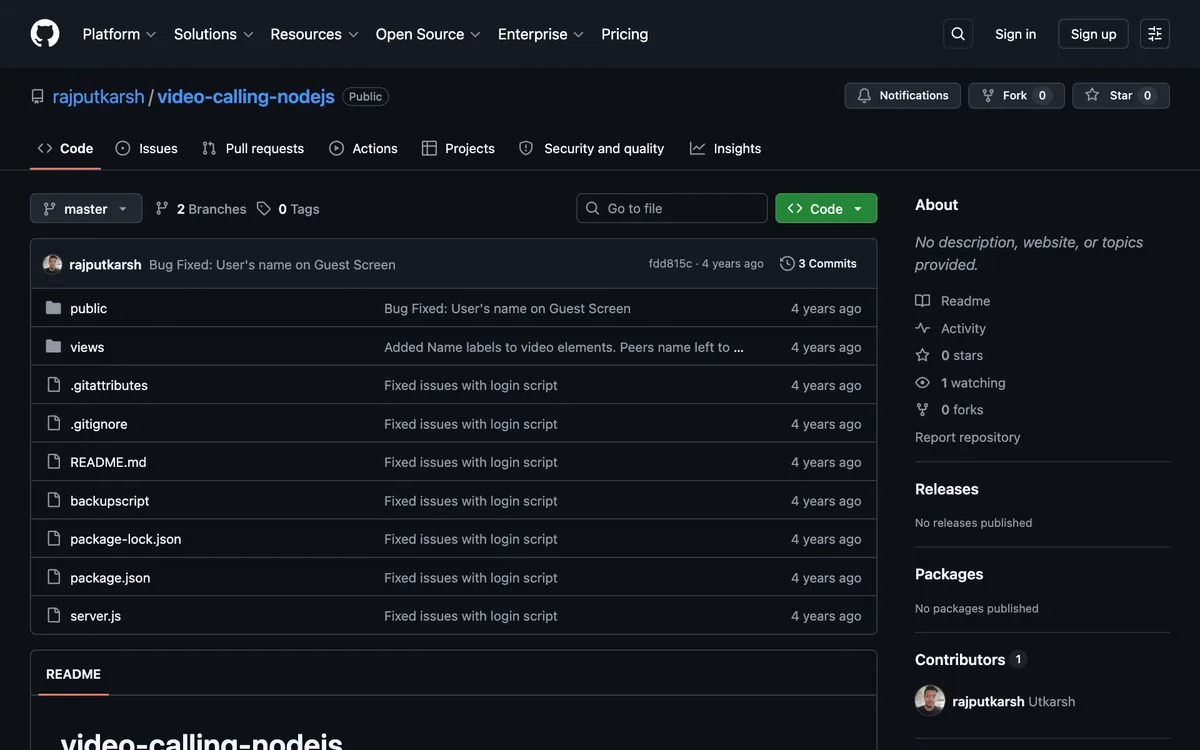Click the public folder icon
Screen dimensions: 1200x750
click(53, 308)
